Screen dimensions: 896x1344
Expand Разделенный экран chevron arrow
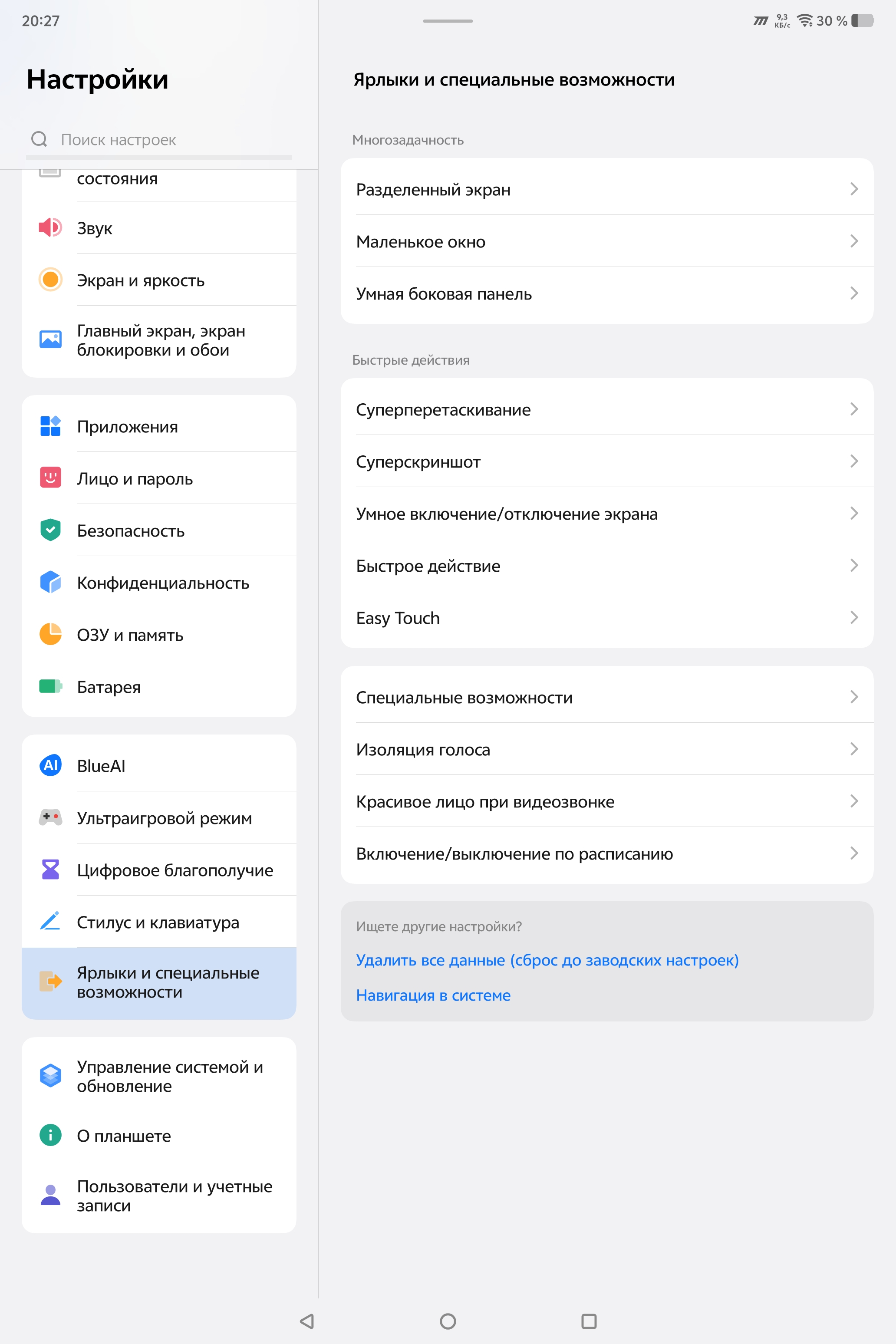click(854, 189)
